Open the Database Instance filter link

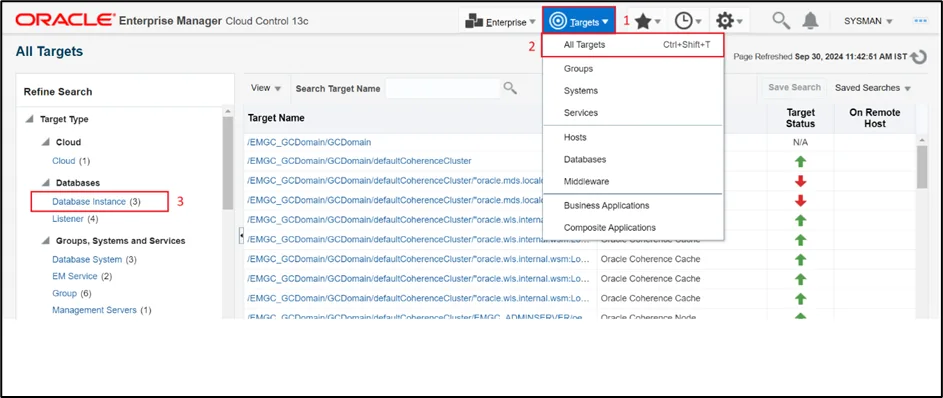[89, 202]
